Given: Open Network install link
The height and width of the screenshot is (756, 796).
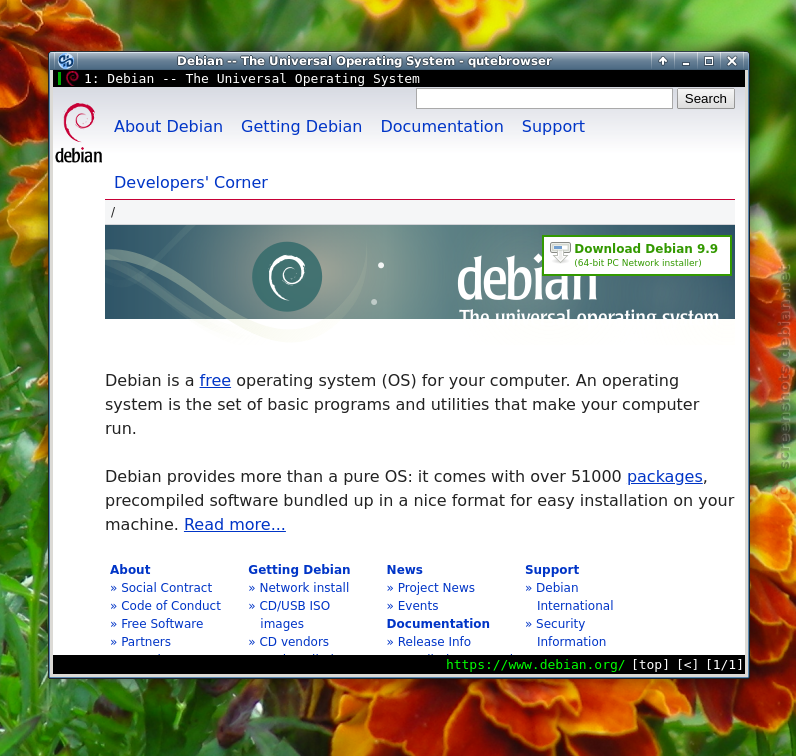Looking at the screenshot, I should point(304,587).
